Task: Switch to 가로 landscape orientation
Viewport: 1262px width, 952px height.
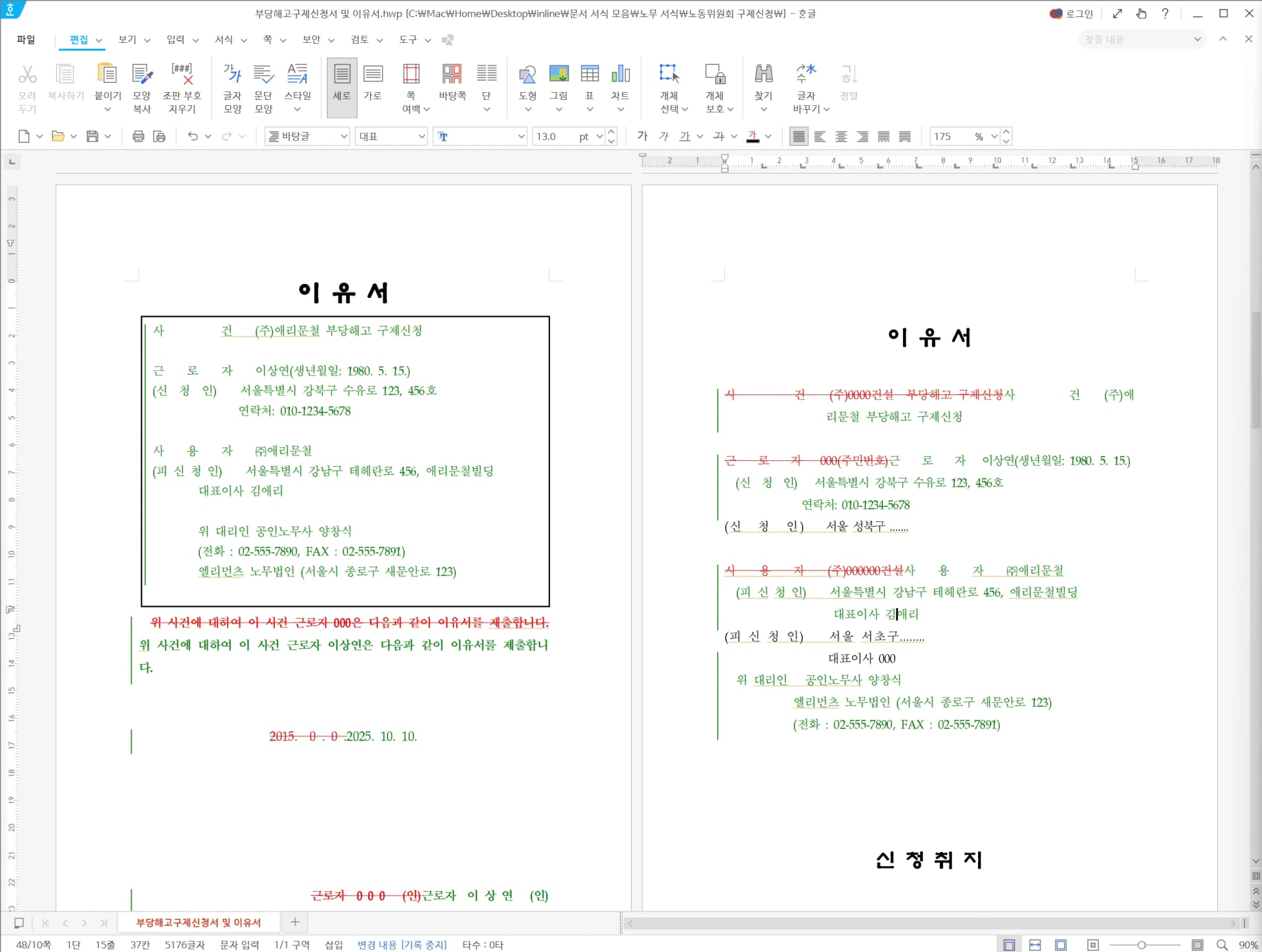Action: (x=373, y=74)
